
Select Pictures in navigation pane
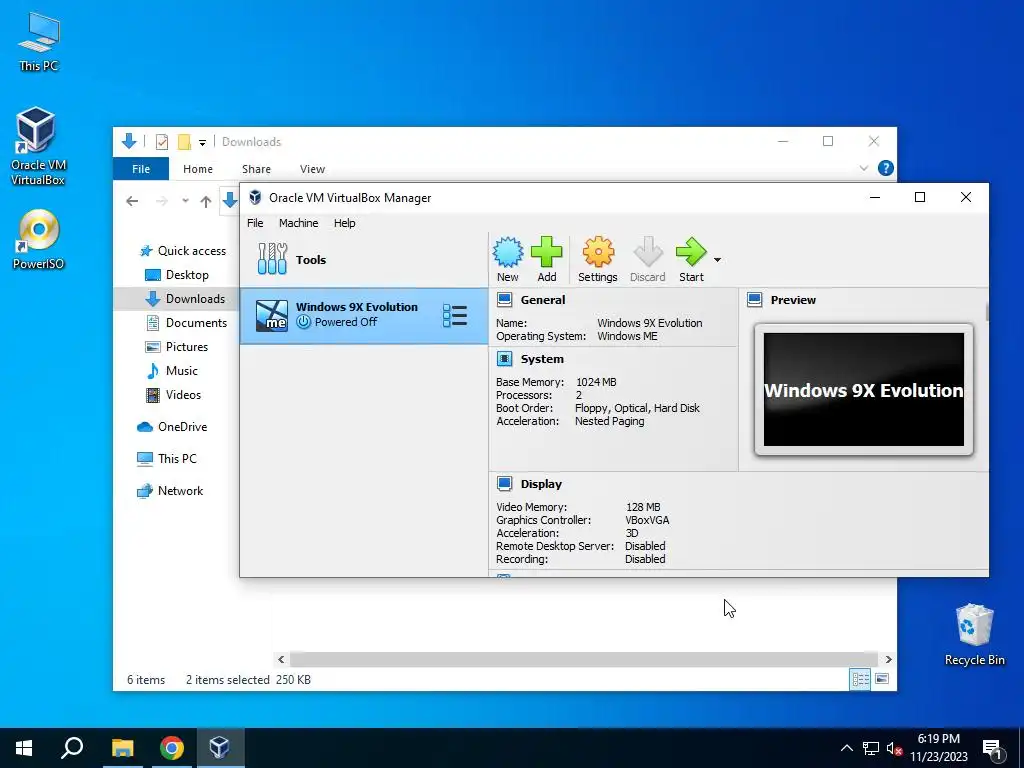pos(176,347)
